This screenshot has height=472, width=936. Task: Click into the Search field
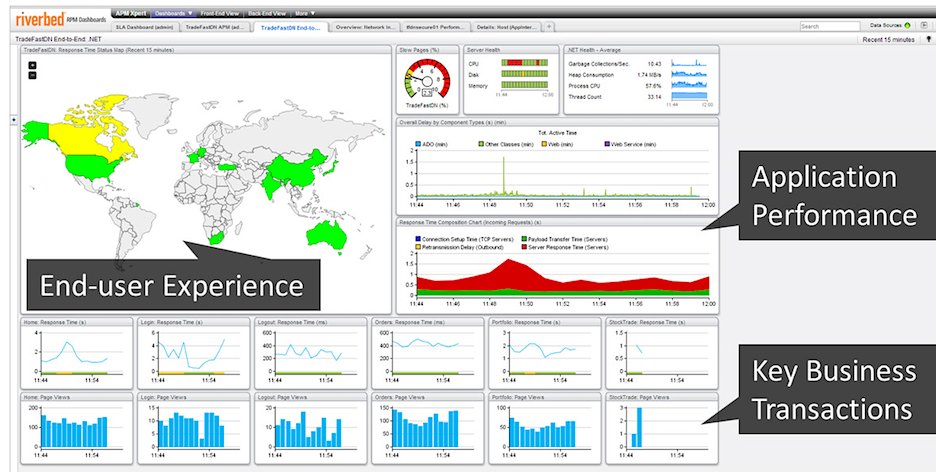pos(829,26)
